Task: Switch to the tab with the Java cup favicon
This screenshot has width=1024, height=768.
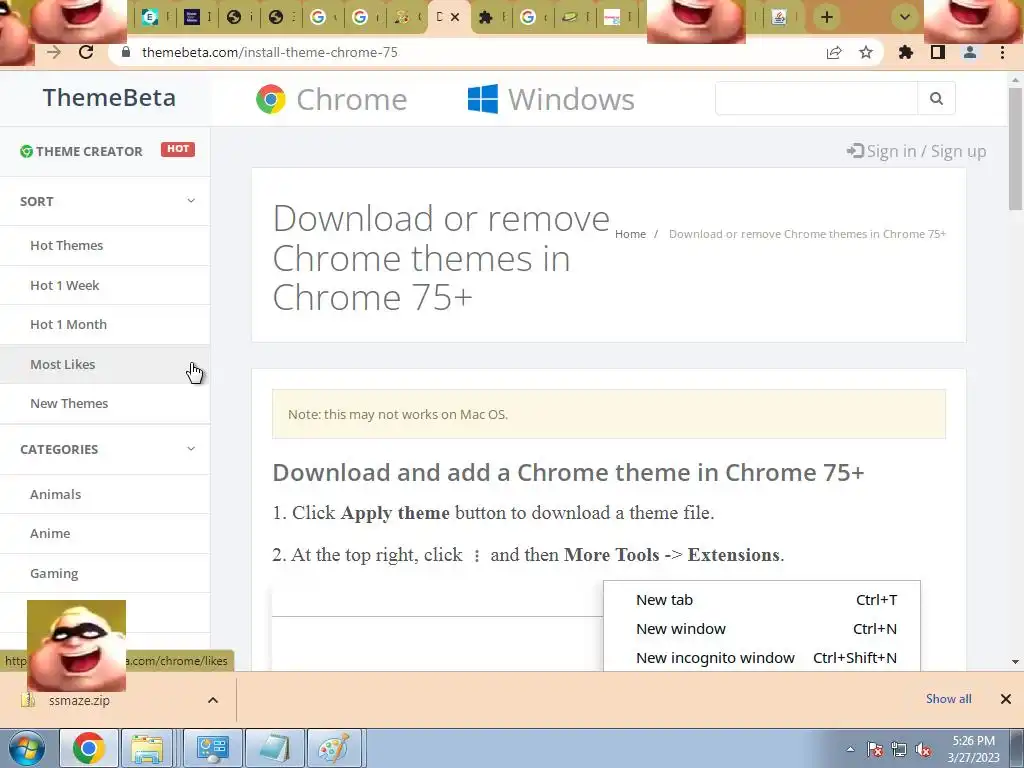Action: (x=778, y=18)
